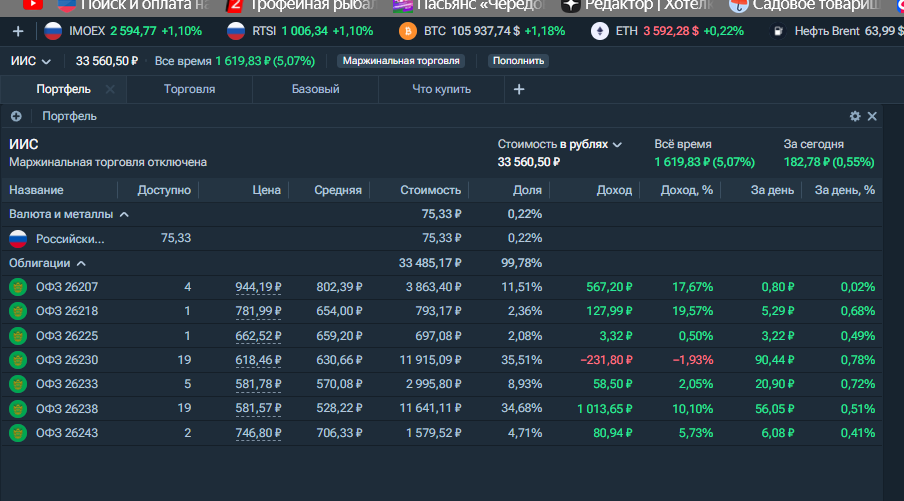The height and width of the screenshot is (501, 904).
Task: Open portfolio widget settings gear
Action: 855,116
